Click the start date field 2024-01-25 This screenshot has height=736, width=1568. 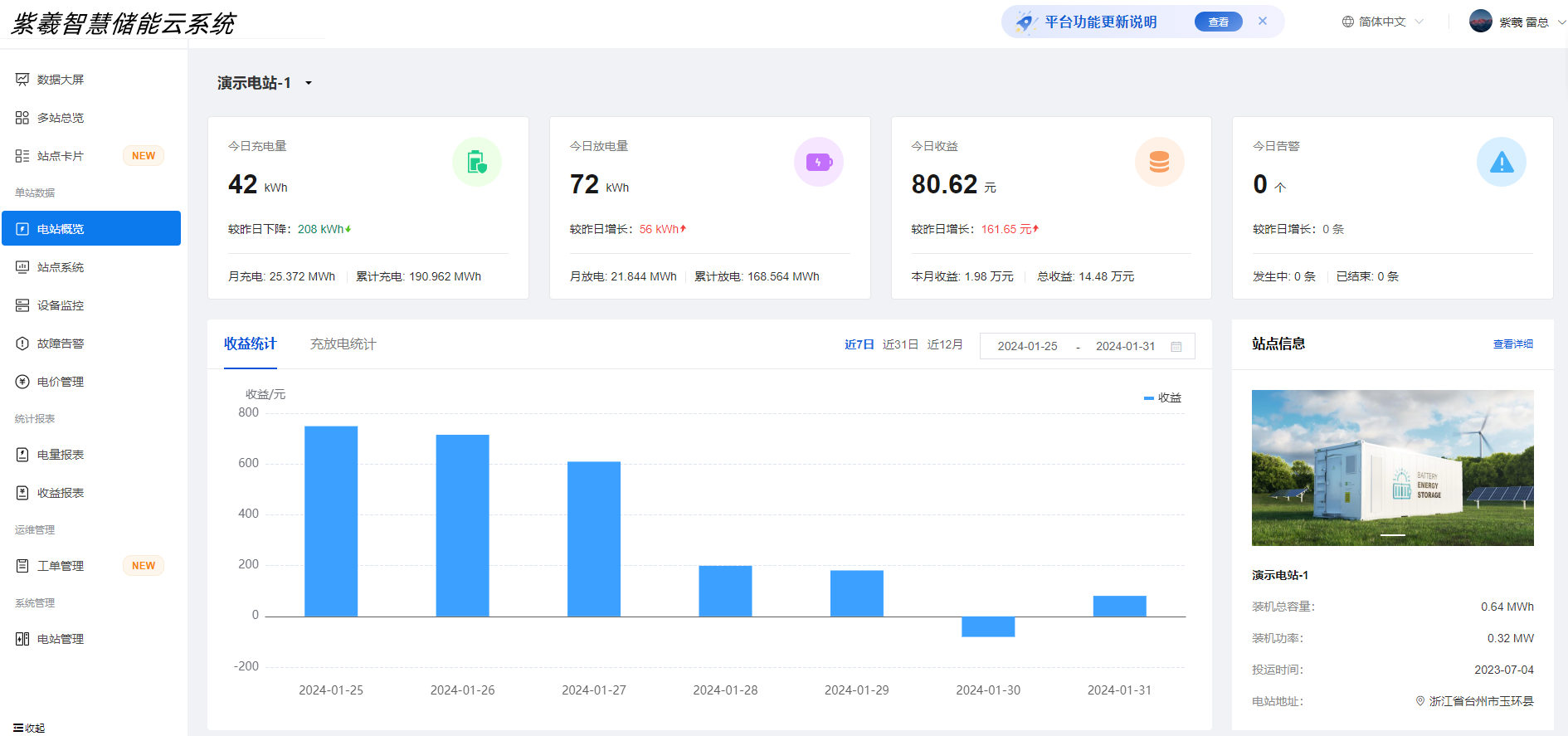click(x=1027, y=346)
